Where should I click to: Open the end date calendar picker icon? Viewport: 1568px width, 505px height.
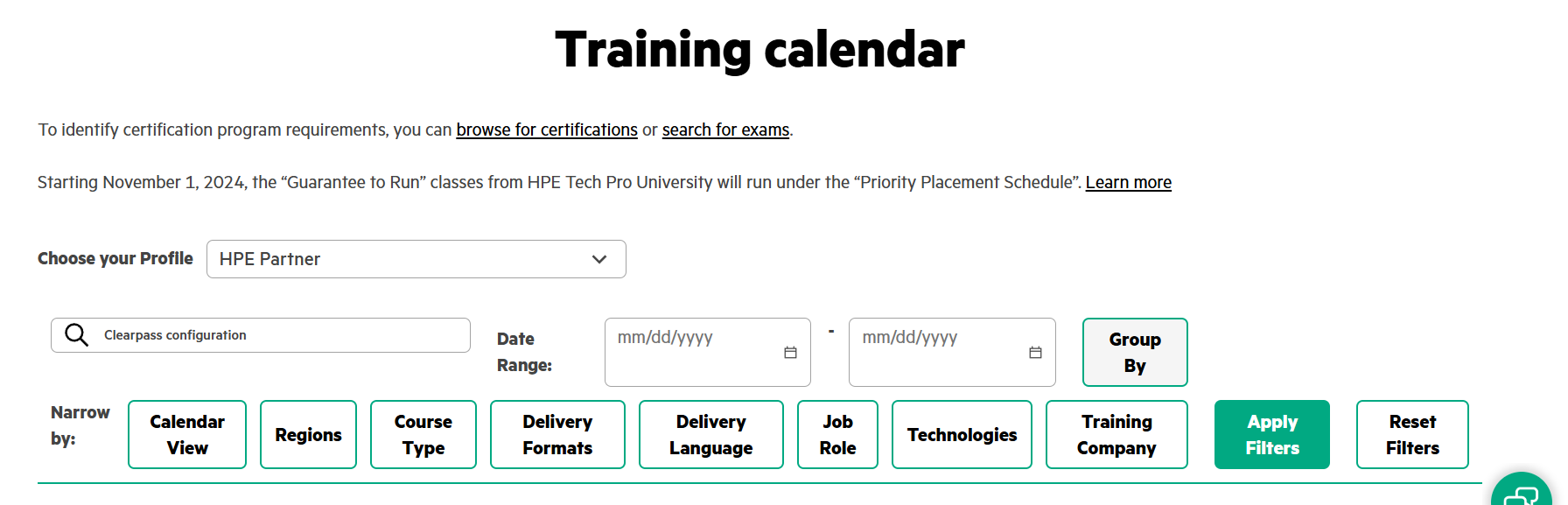point(1035,353)
